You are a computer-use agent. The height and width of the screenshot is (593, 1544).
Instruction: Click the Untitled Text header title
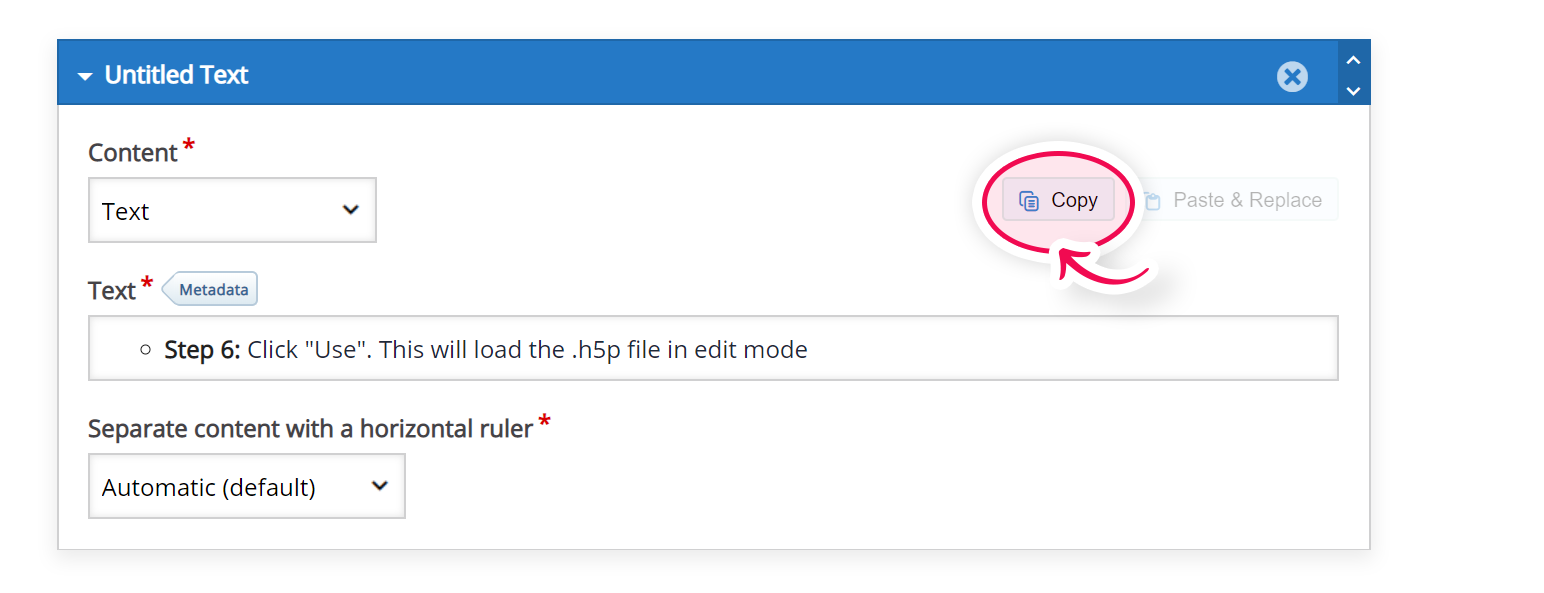click(x=176, y=75)
